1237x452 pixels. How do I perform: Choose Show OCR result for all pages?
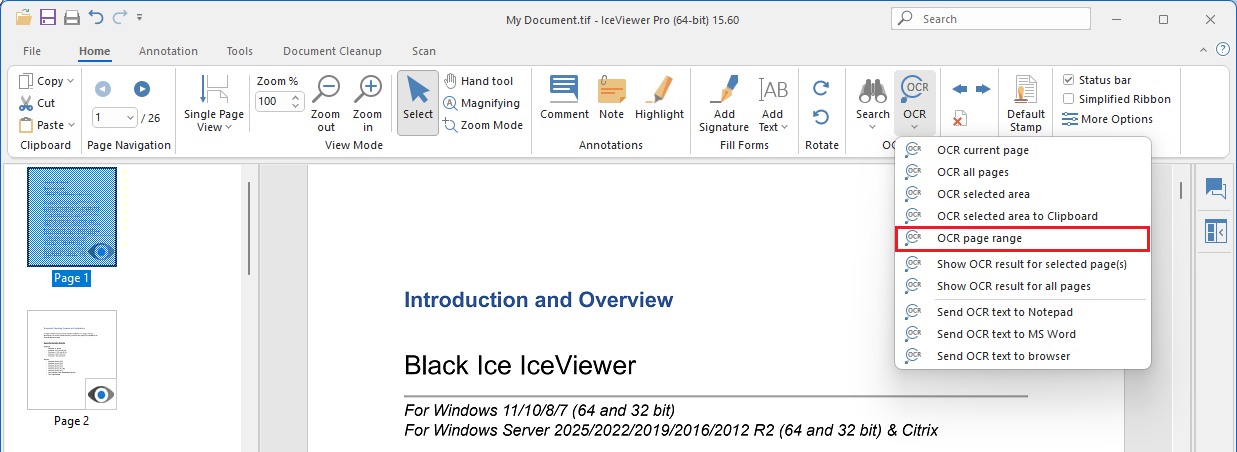[1023, 286]
